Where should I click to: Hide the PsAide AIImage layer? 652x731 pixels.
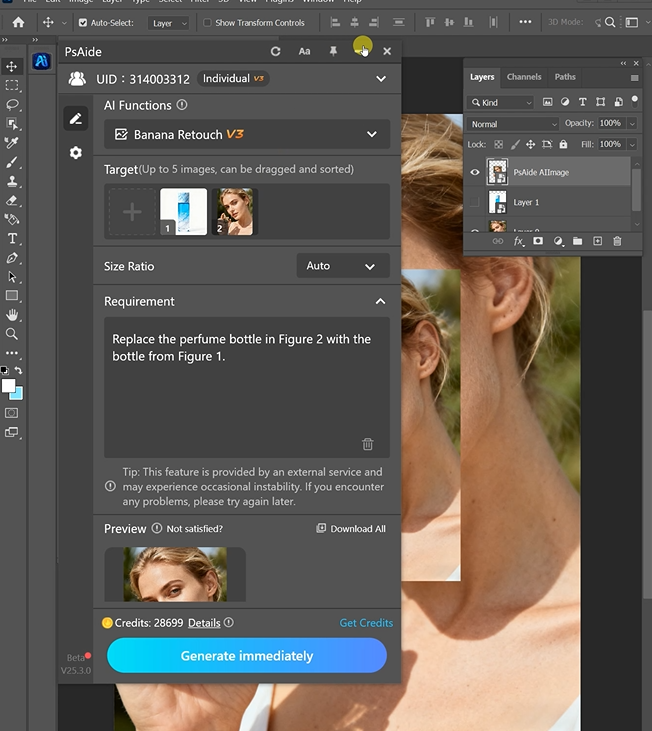475,172
